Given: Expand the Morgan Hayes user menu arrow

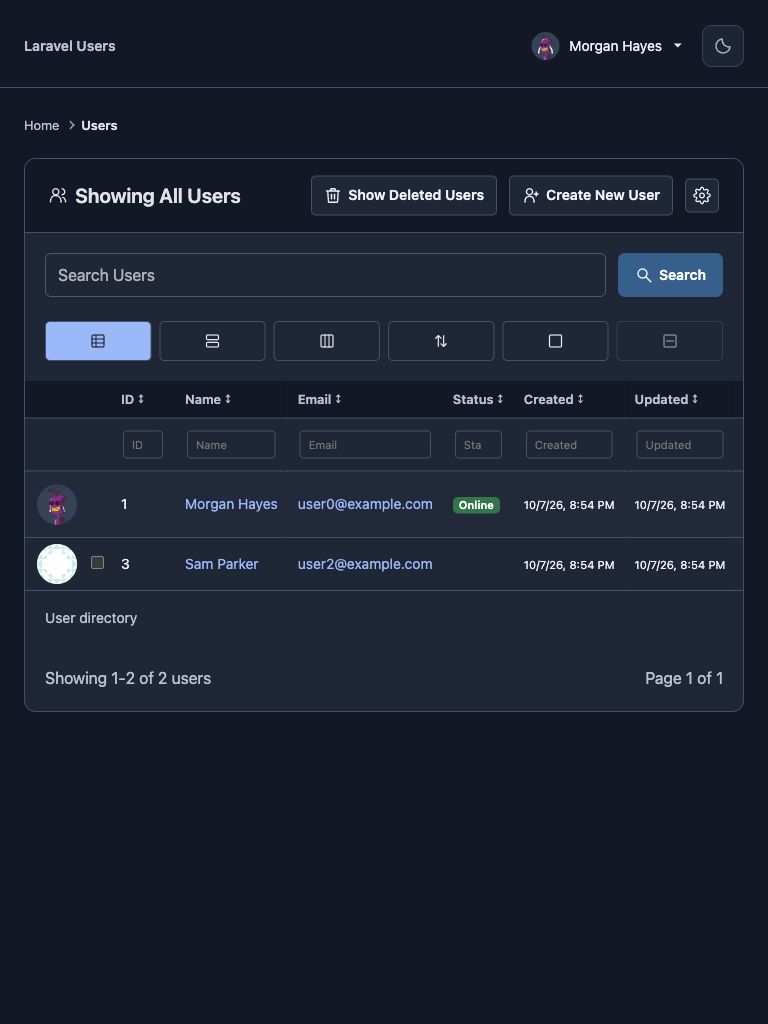Looking at the screenshot, I should [x=677, y=46].
